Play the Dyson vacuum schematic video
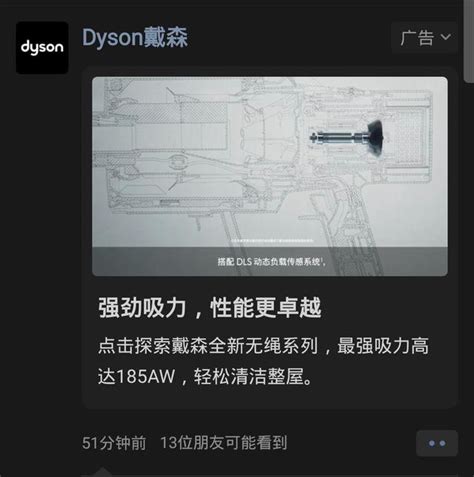Screen dimensions: 474x477 point(270,176)
